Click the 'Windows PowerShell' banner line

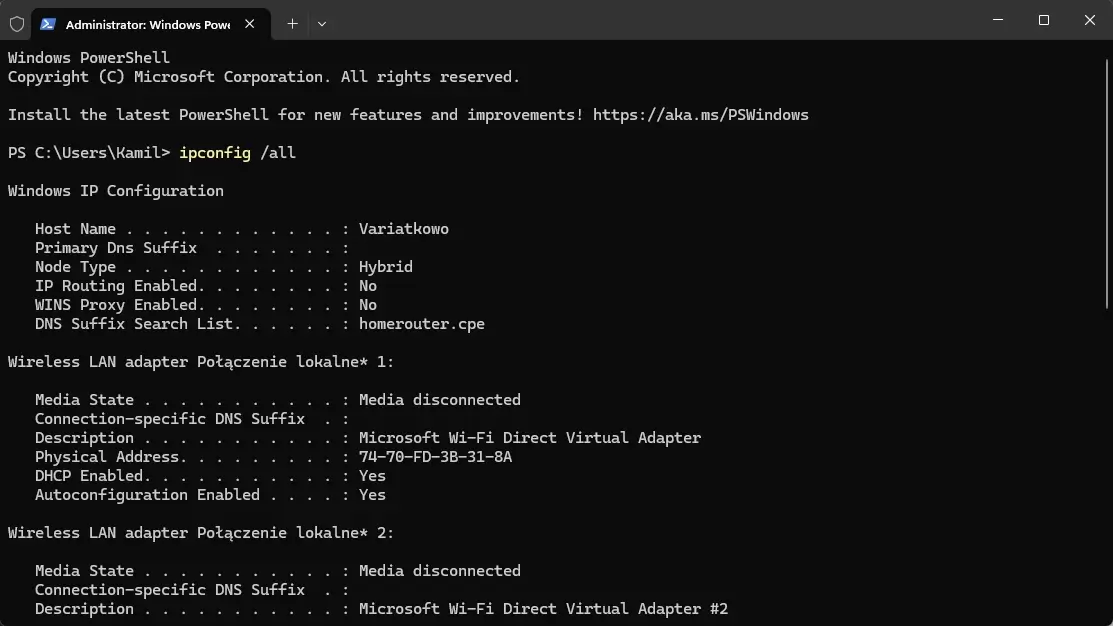(89, 58)
